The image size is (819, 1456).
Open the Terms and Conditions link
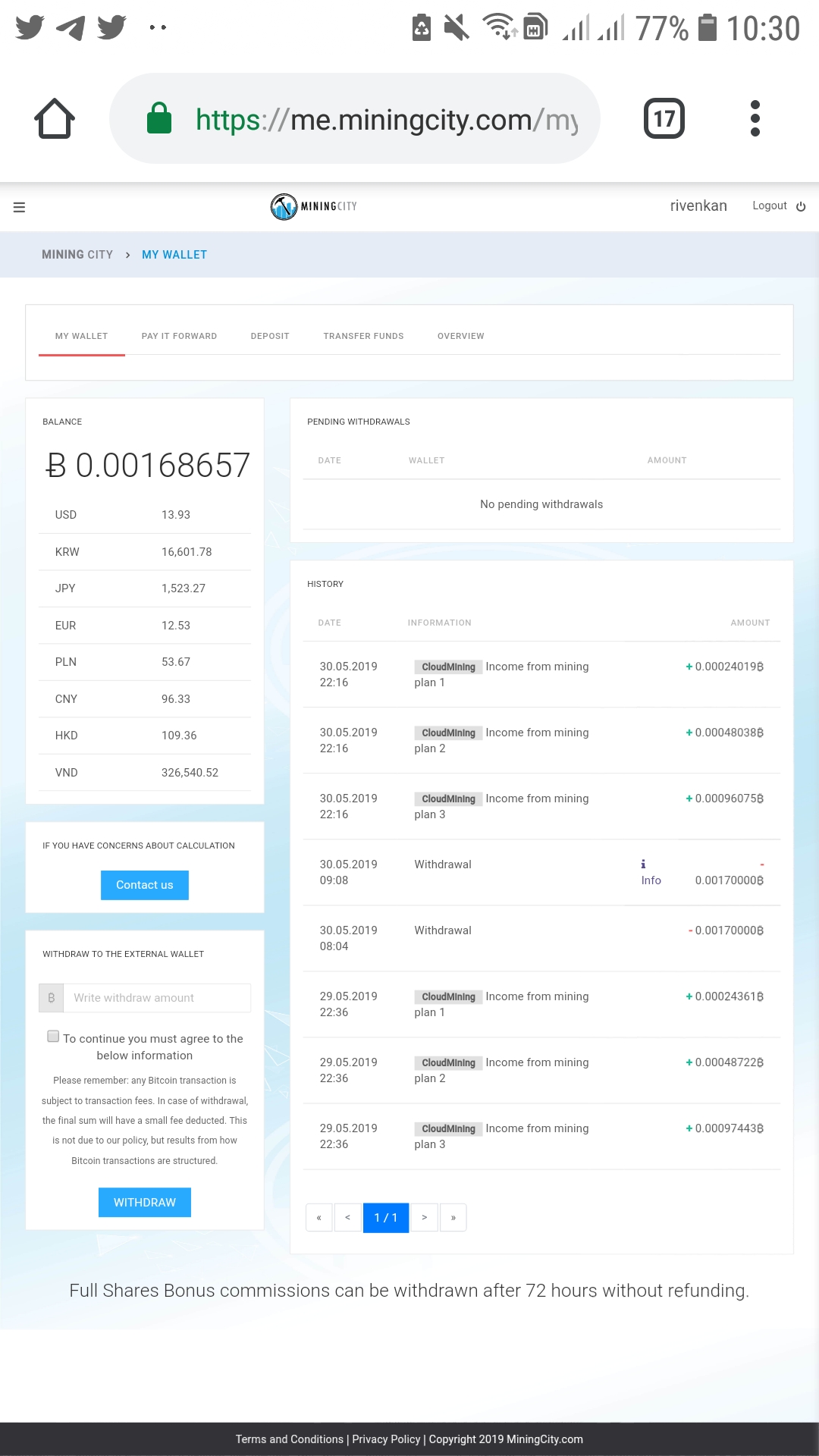coord(290,1439)
